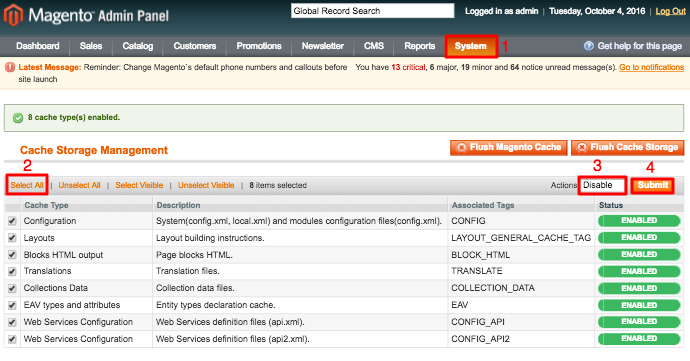Click ENABLED status of the Configuration row
Image resolution: width=690 pixels, height=361 pixels.
click(639, 221)
